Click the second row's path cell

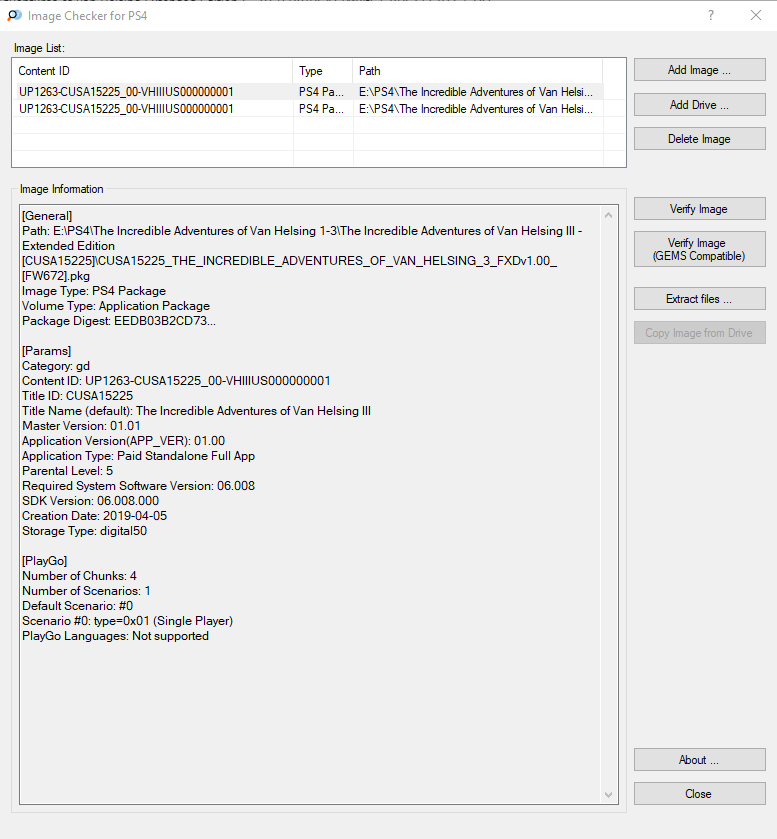[x=476, y=109]
